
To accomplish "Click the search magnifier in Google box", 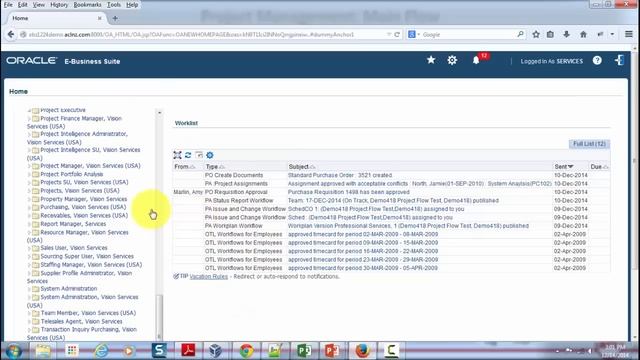I will (x=520, y=35).
